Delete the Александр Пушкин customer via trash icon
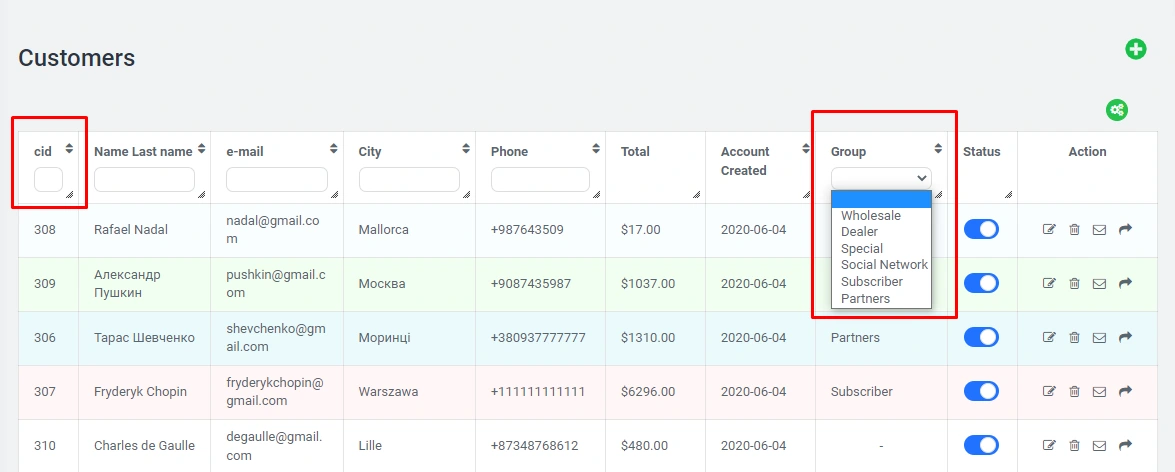The image size is (1175, 472). [x=1074, y=284]
